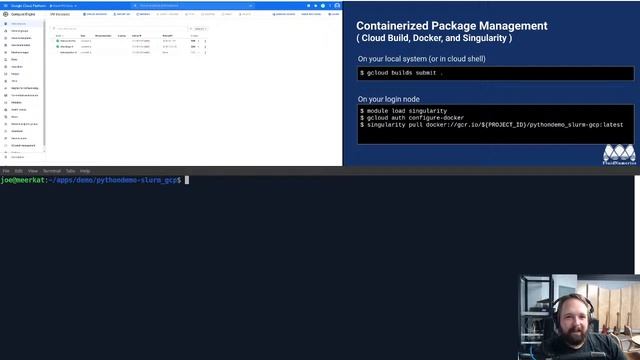
Task: Sort table by Internal IP column header
Action: click(x=136, y=36)
